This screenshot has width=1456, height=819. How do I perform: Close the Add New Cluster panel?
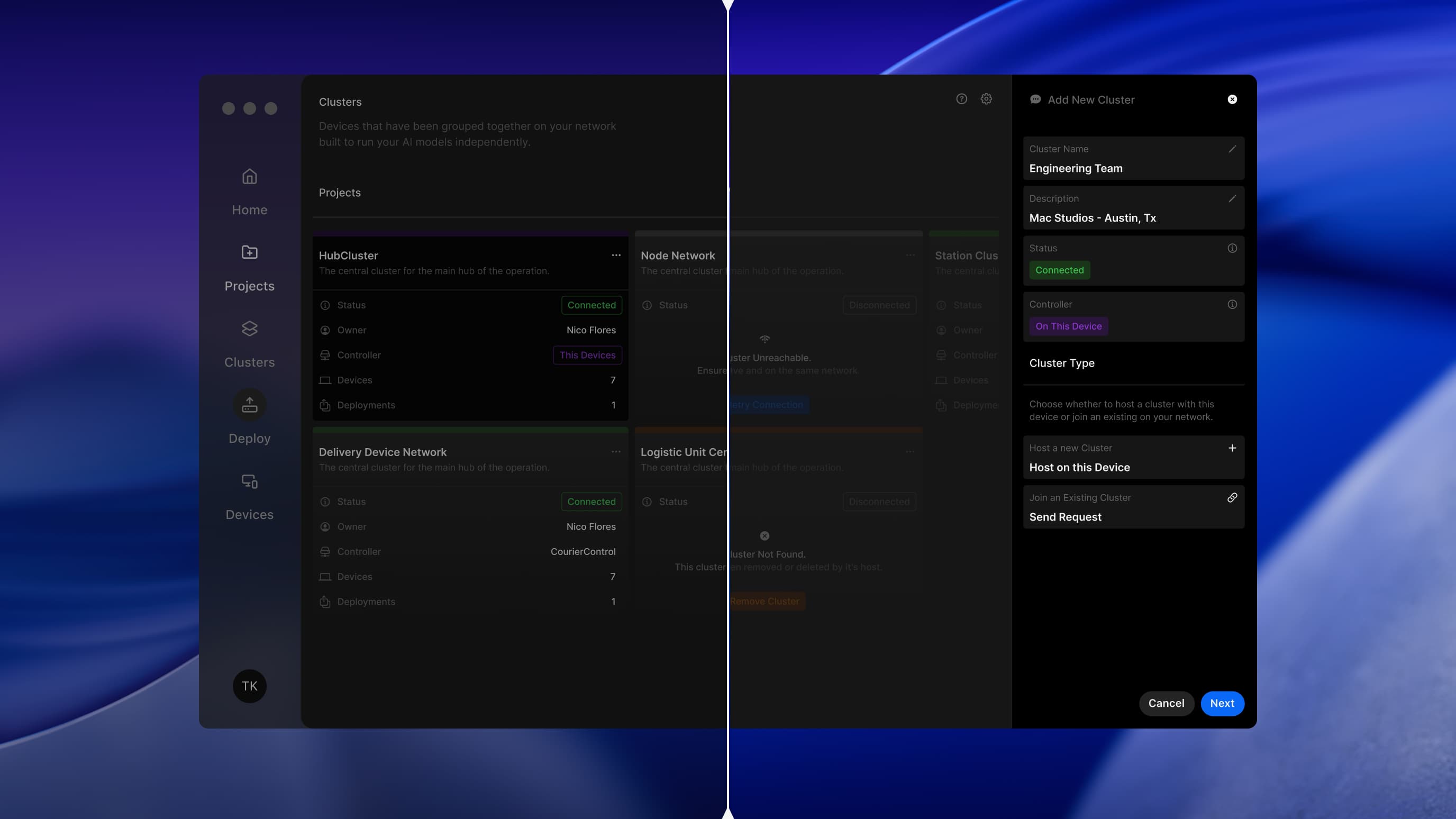pyautogui.click(x=1232, y=99)
